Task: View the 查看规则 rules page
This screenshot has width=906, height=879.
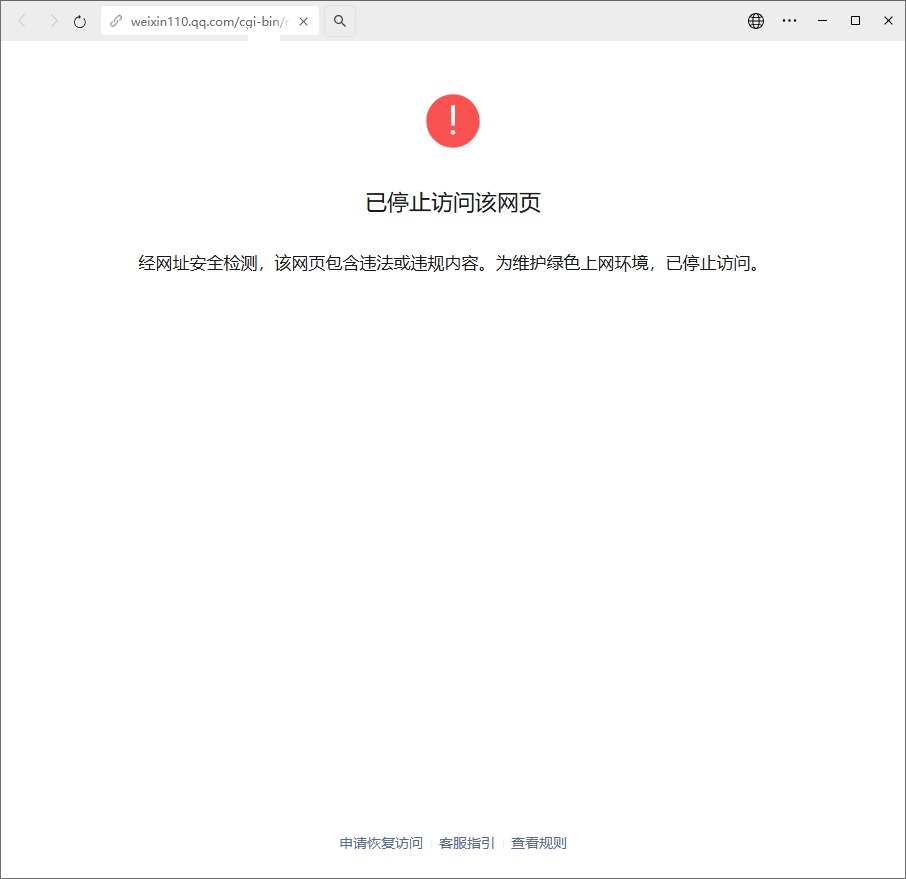Action: (538, 843)
